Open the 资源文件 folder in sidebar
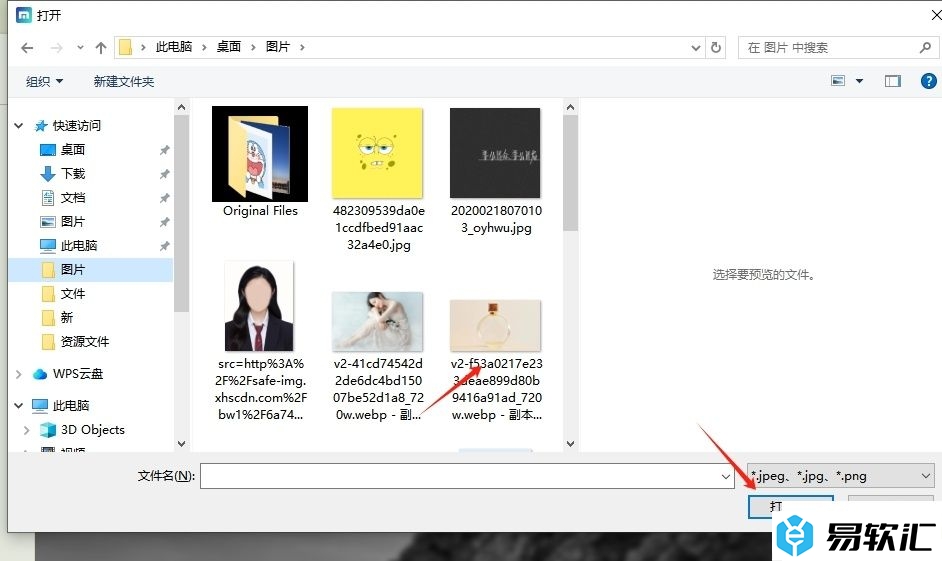This screenshot has width=942, height=561. tap(85, 342)
